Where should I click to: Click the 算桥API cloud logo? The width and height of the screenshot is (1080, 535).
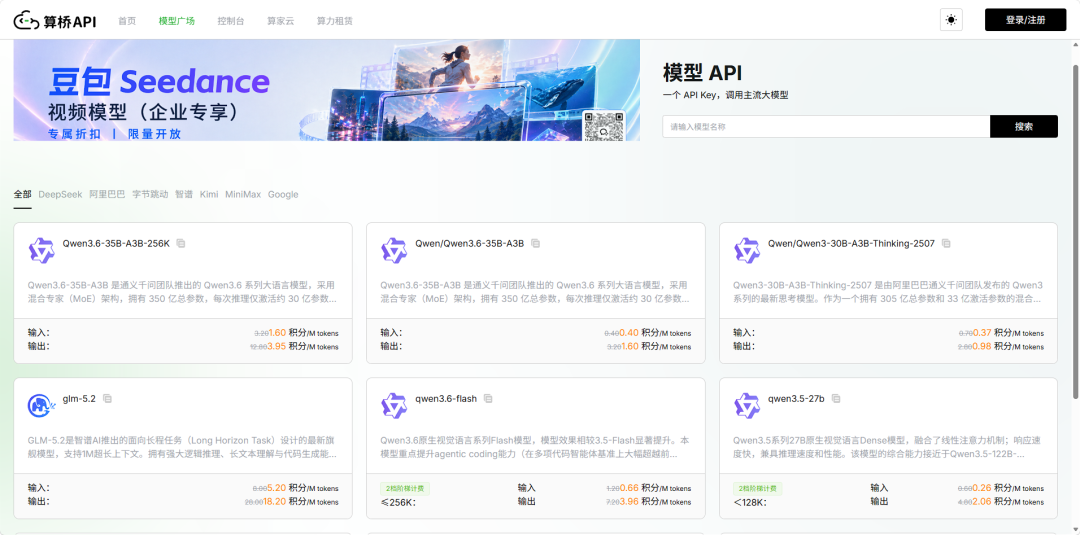(55, 21)
